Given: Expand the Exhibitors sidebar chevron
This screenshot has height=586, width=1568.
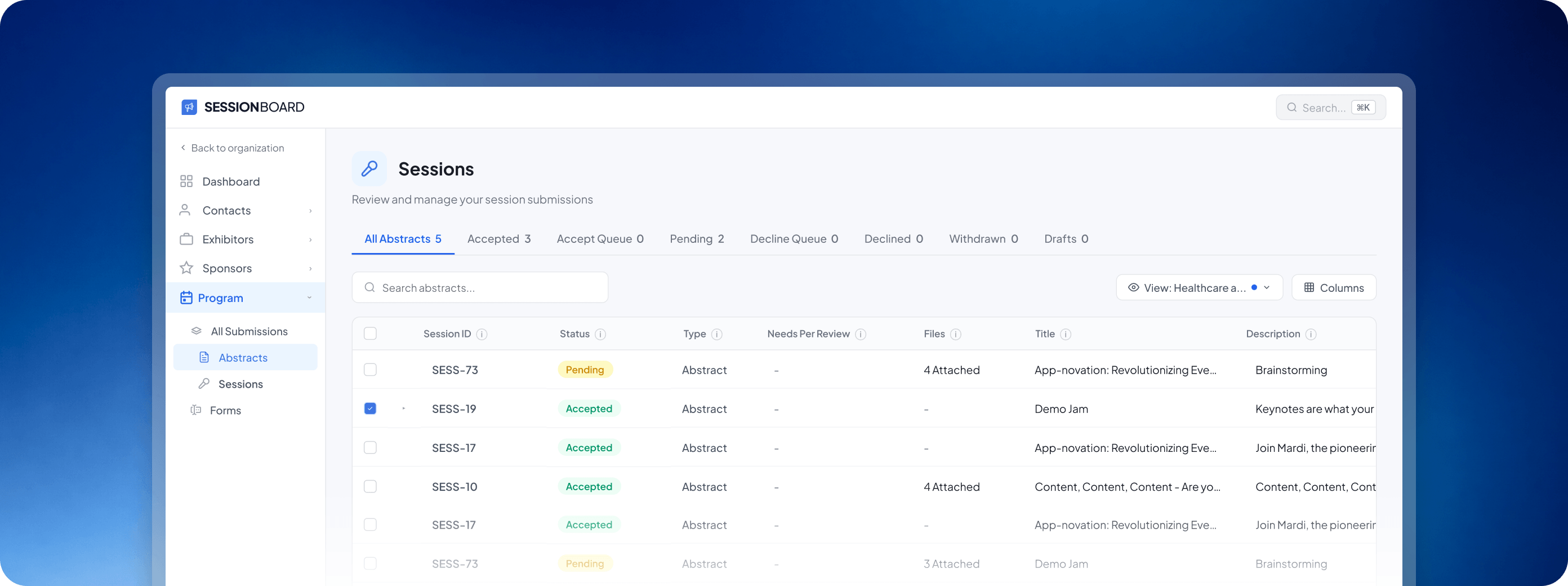Looking at the screenshot, I should (310, 239).
